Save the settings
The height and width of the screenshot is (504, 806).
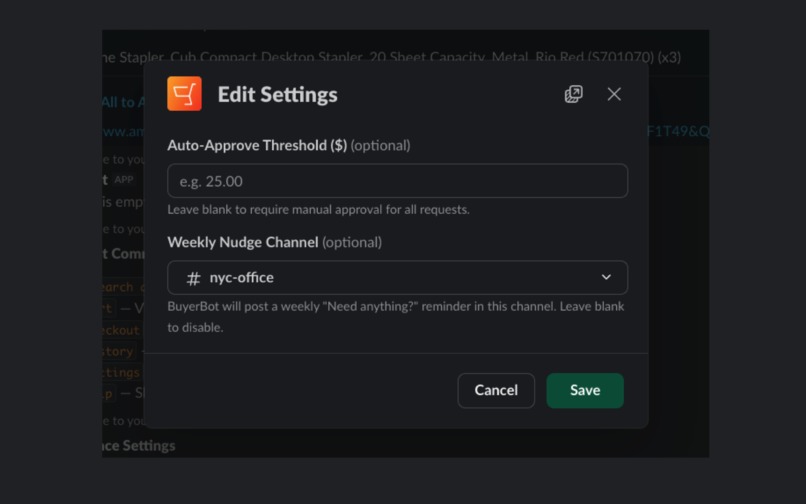585,390
